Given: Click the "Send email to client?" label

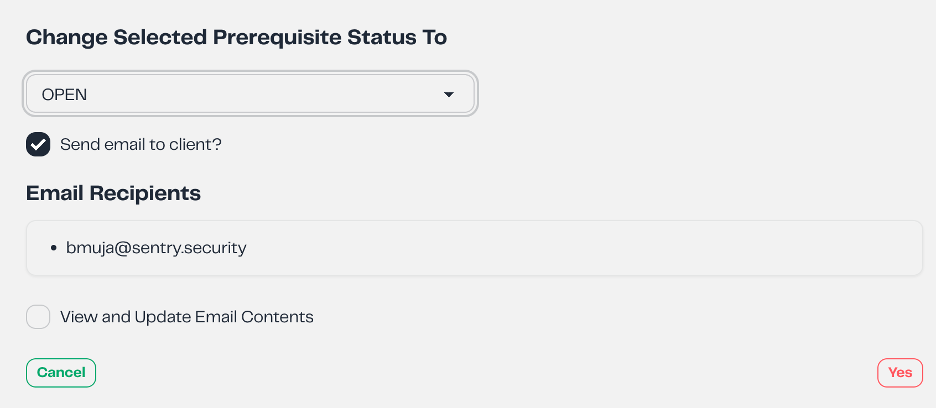Looking at the screenshot, I should point(140,144).
